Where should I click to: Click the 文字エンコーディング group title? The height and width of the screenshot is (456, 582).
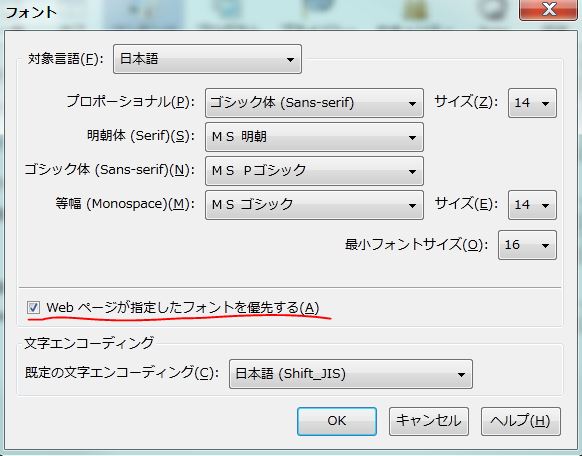pyautogui.click(x=89, y=343)
